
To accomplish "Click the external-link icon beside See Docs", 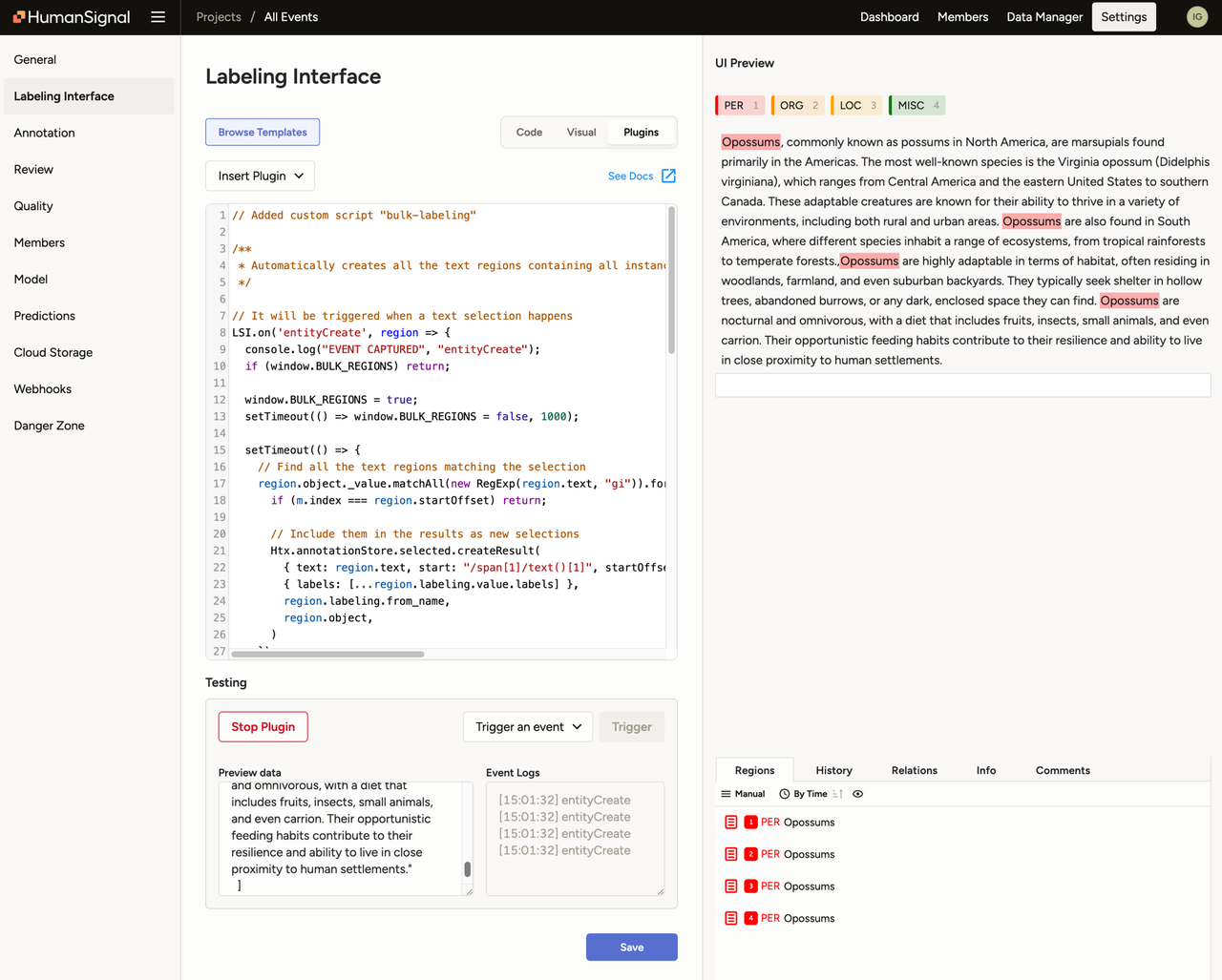I will tap(668, 176).
